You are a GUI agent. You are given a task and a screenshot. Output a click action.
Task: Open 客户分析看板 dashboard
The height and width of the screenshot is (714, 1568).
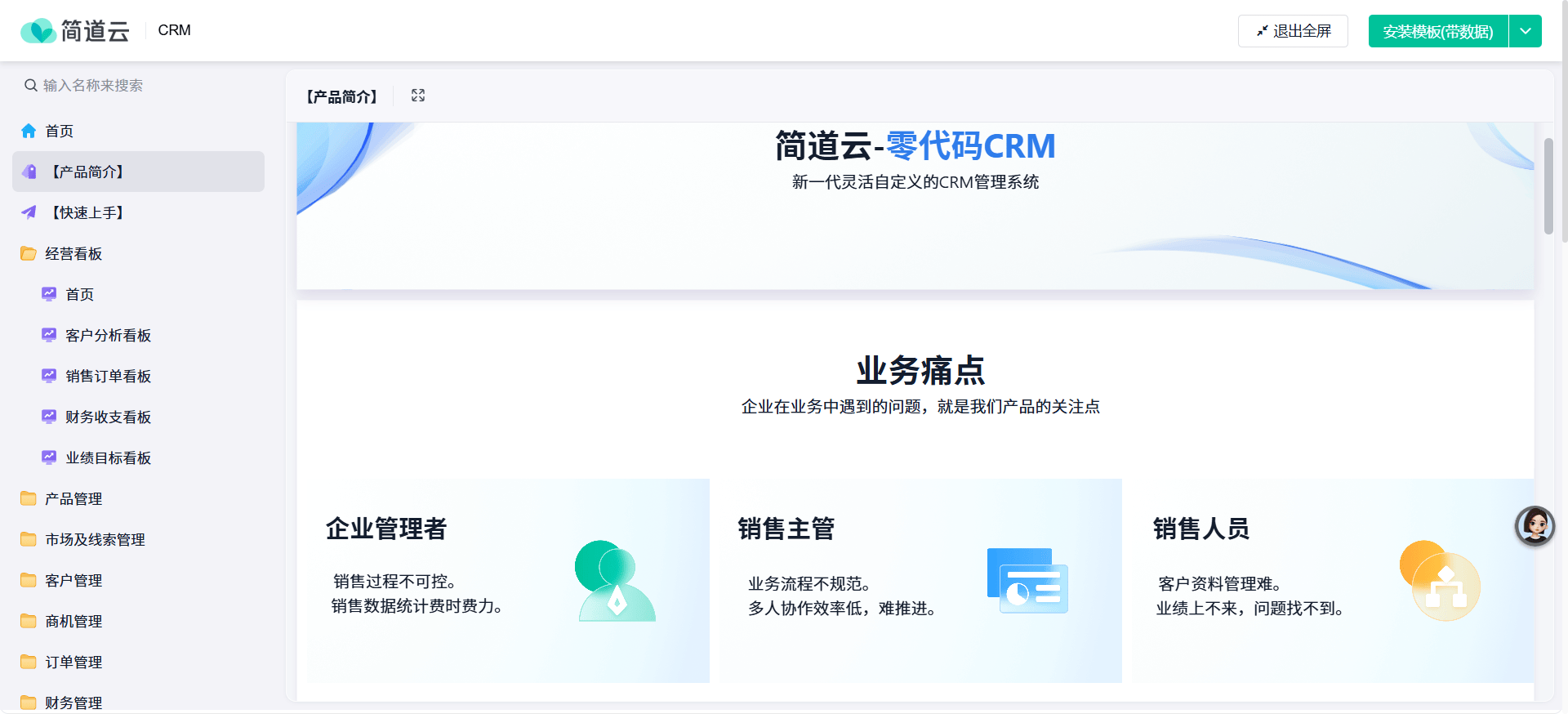pyautogui.click(x=138, y=335)
